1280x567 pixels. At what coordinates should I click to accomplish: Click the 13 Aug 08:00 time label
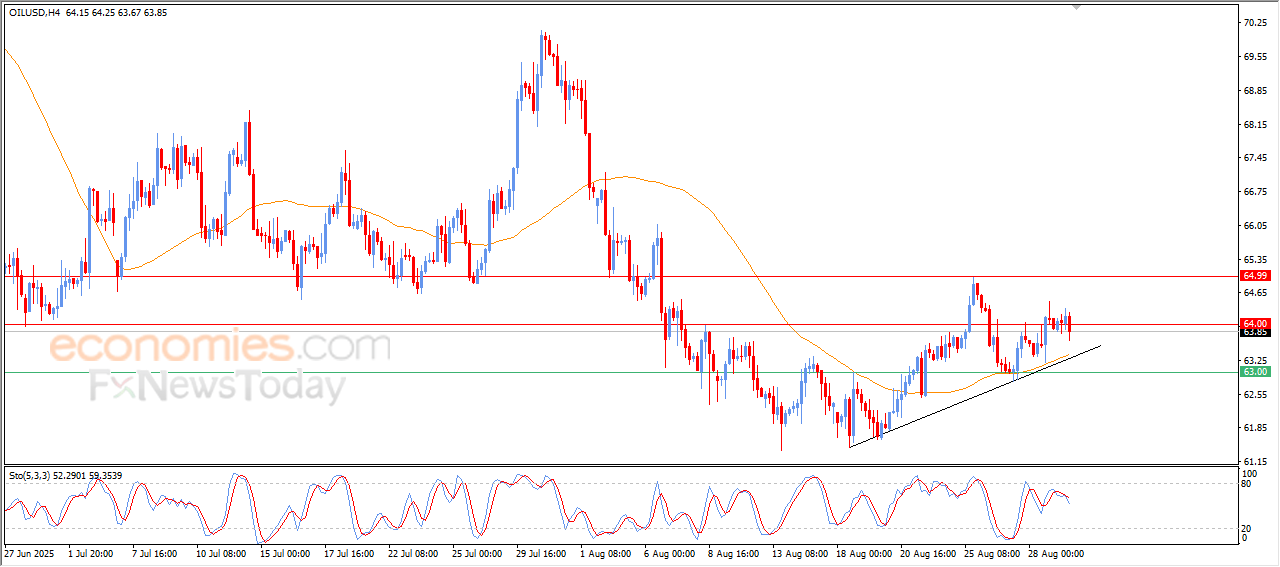pyautogui.click(x=798, y=553)
